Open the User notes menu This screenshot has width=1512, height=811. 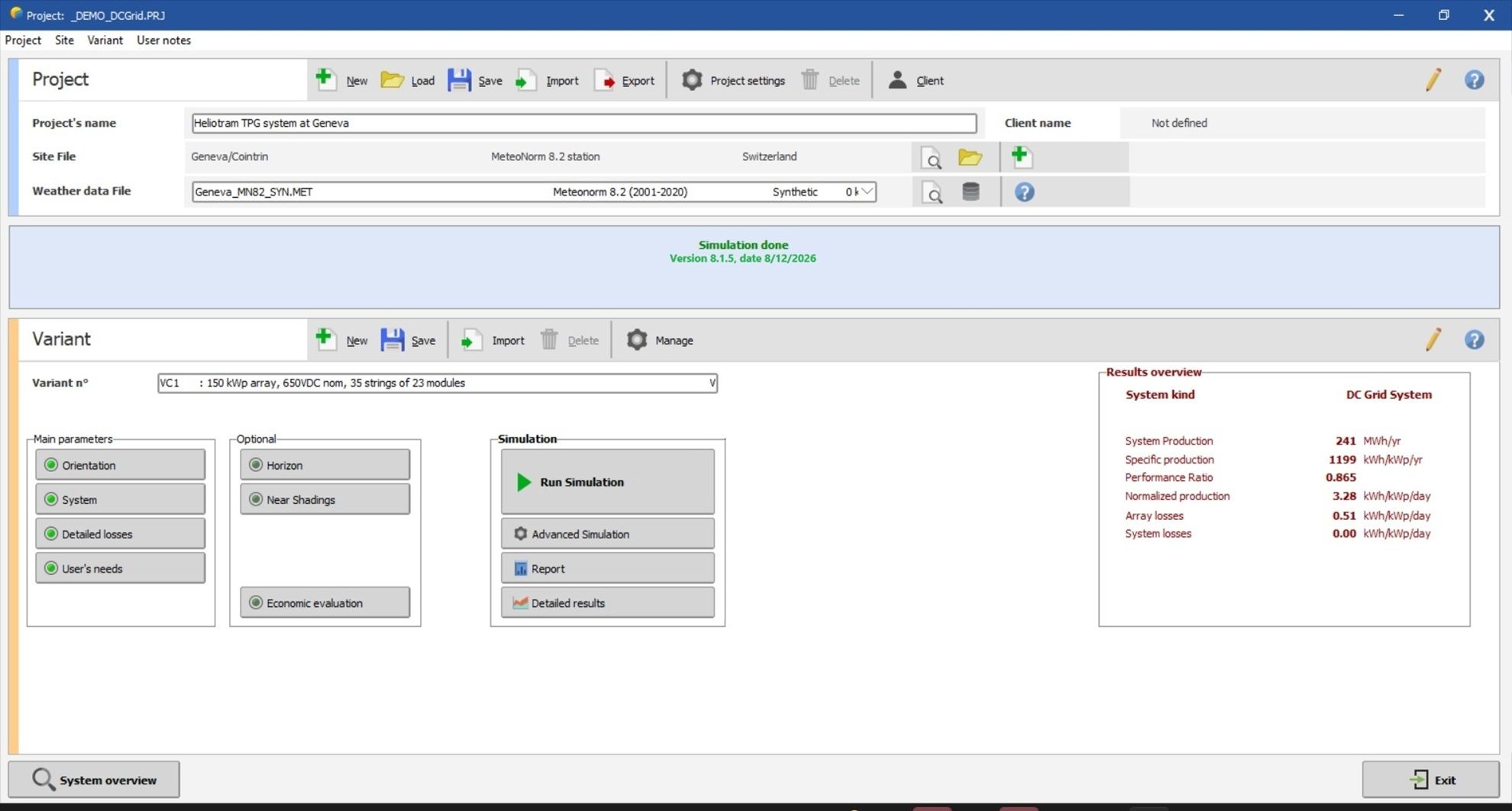click(163, 40)
